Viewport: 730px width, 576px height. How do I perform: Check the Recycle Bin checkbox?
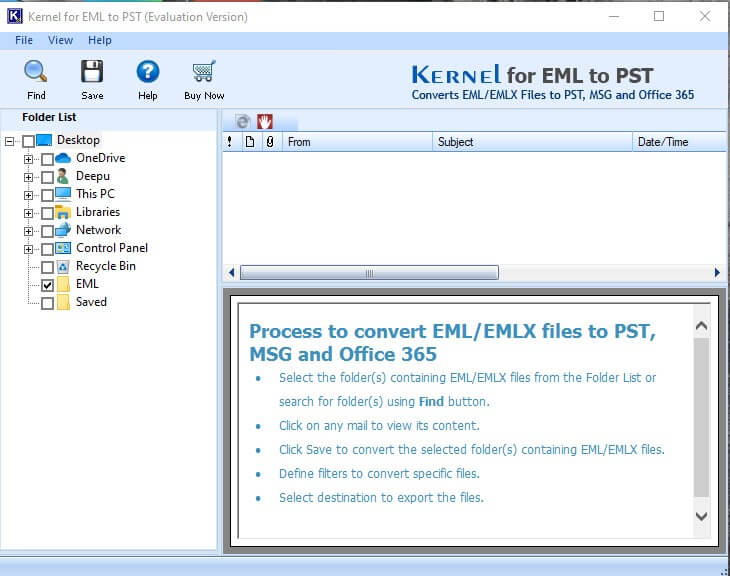47,267
